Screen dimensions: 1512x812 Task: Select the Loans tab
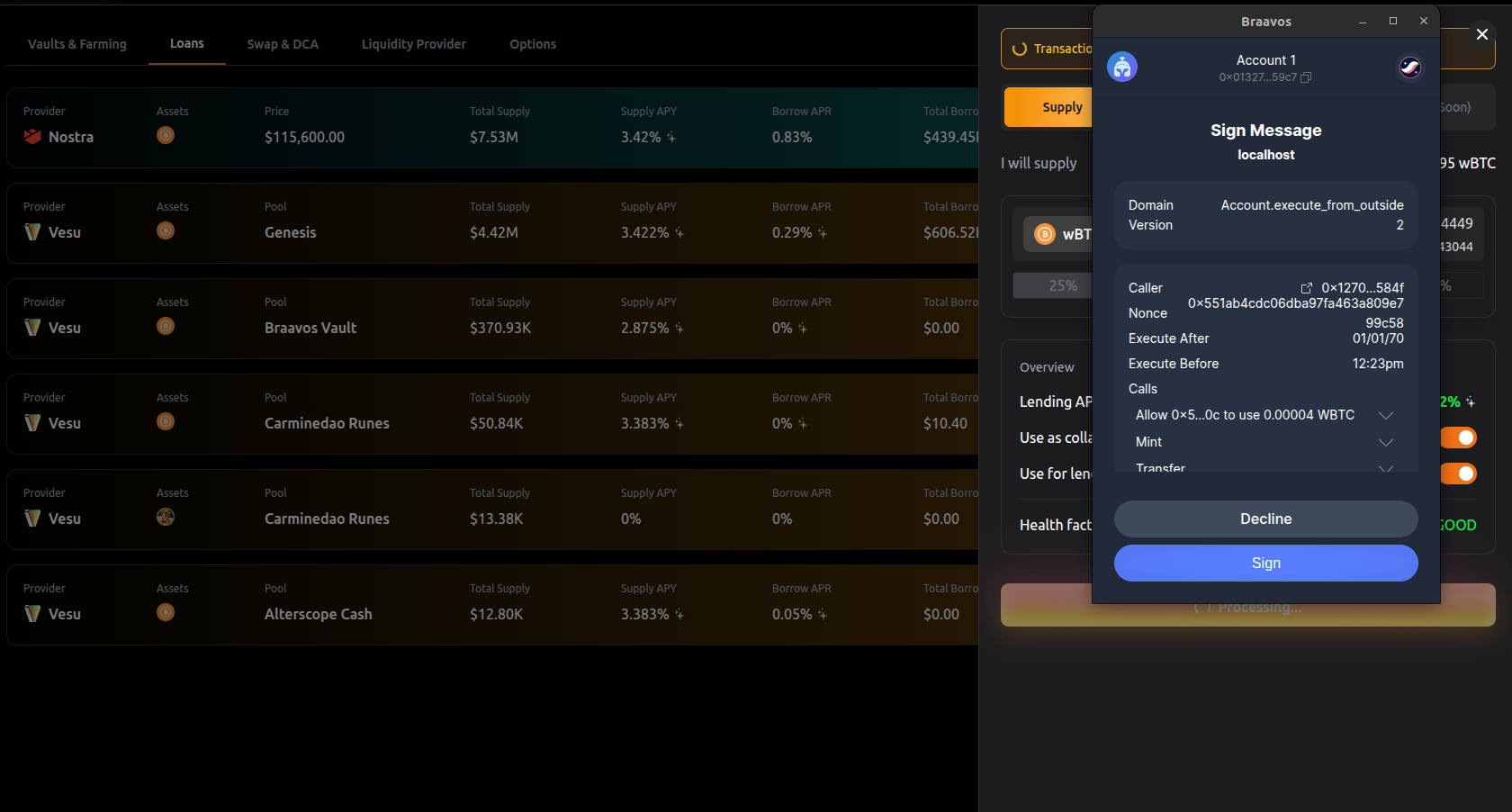click(187, 43)
